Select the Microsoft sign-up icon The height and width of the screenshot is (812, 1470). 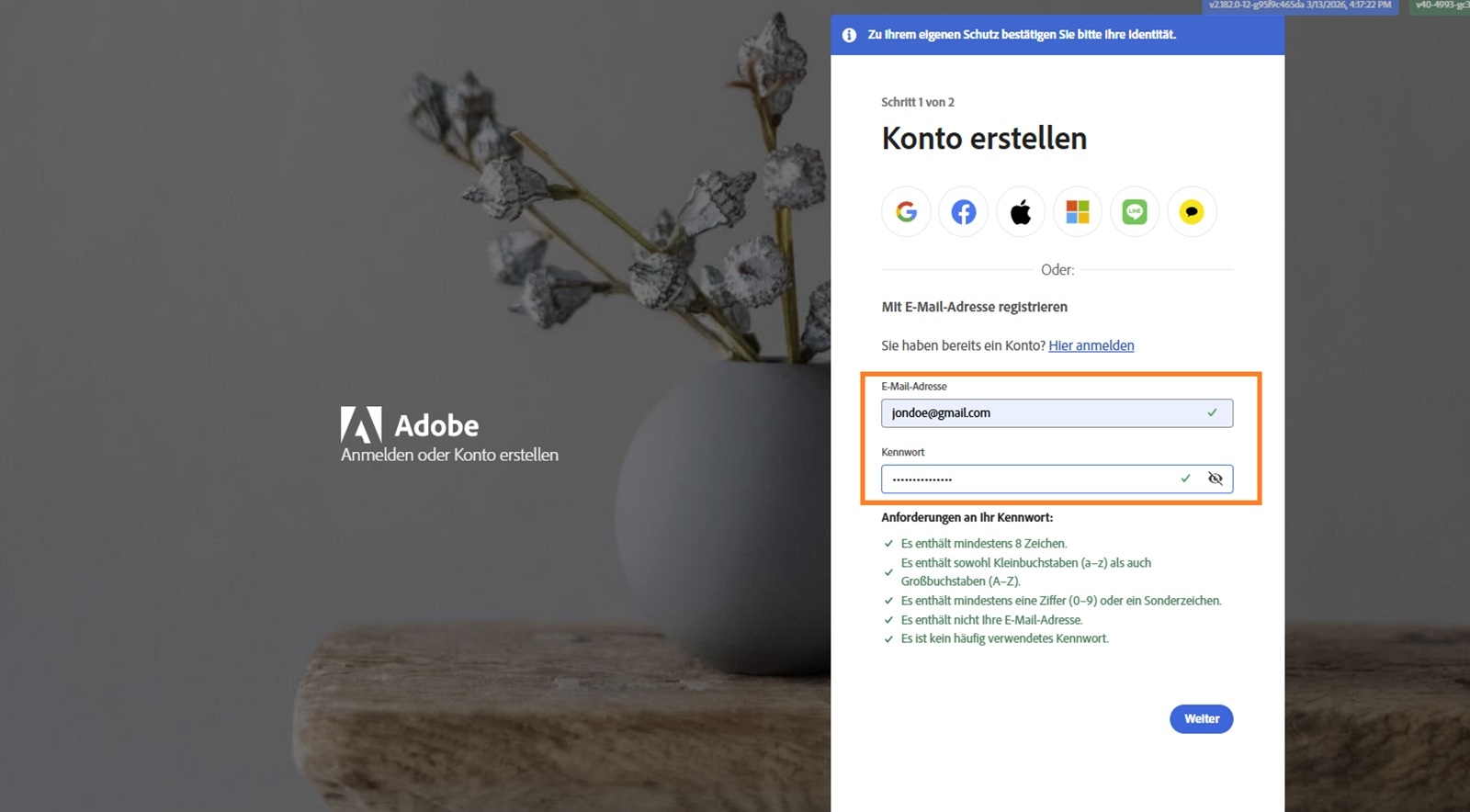click(x=1078, y=212)
